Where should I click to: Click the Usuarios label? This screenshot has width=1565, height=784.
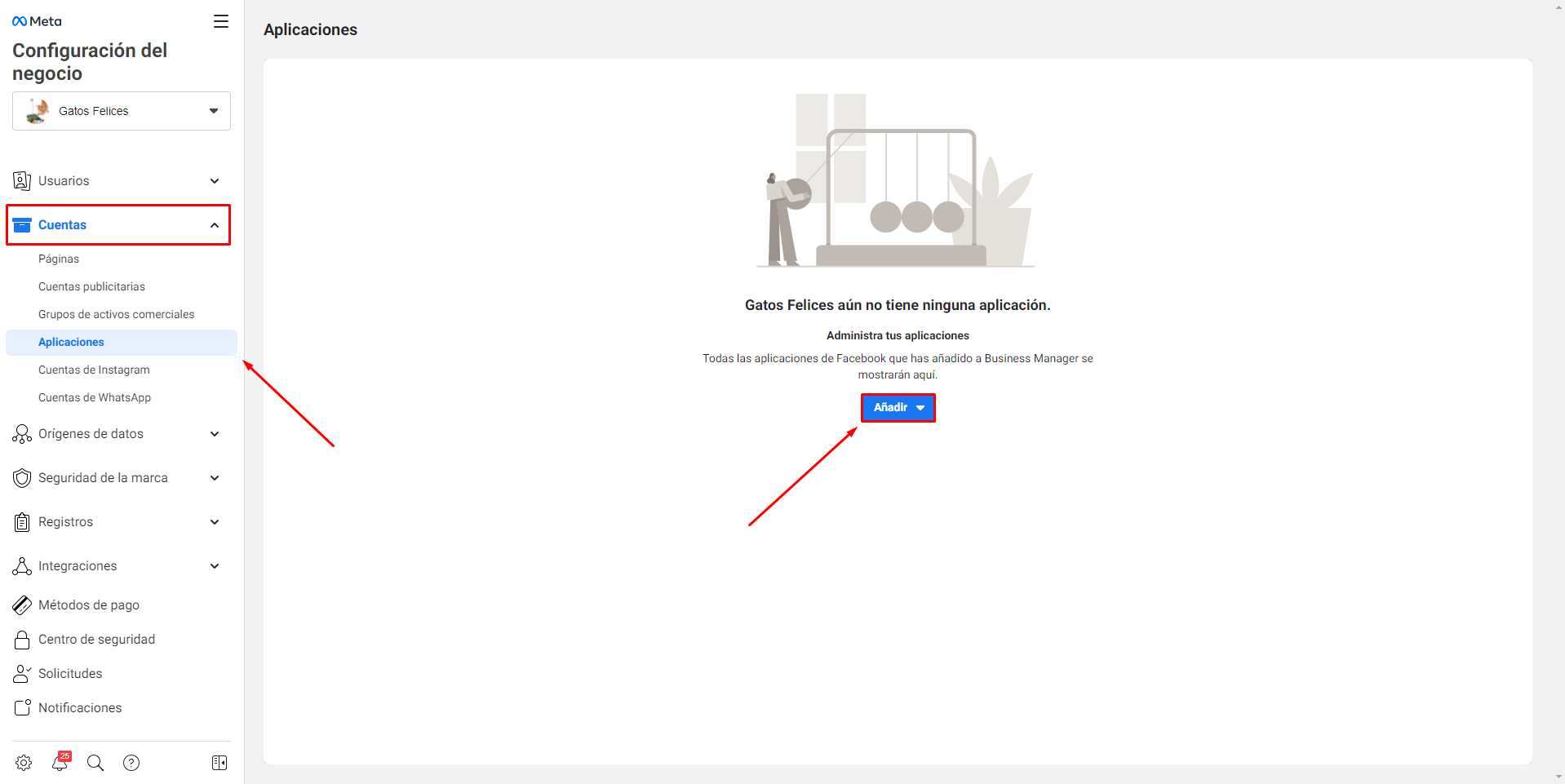click(64, 181)
